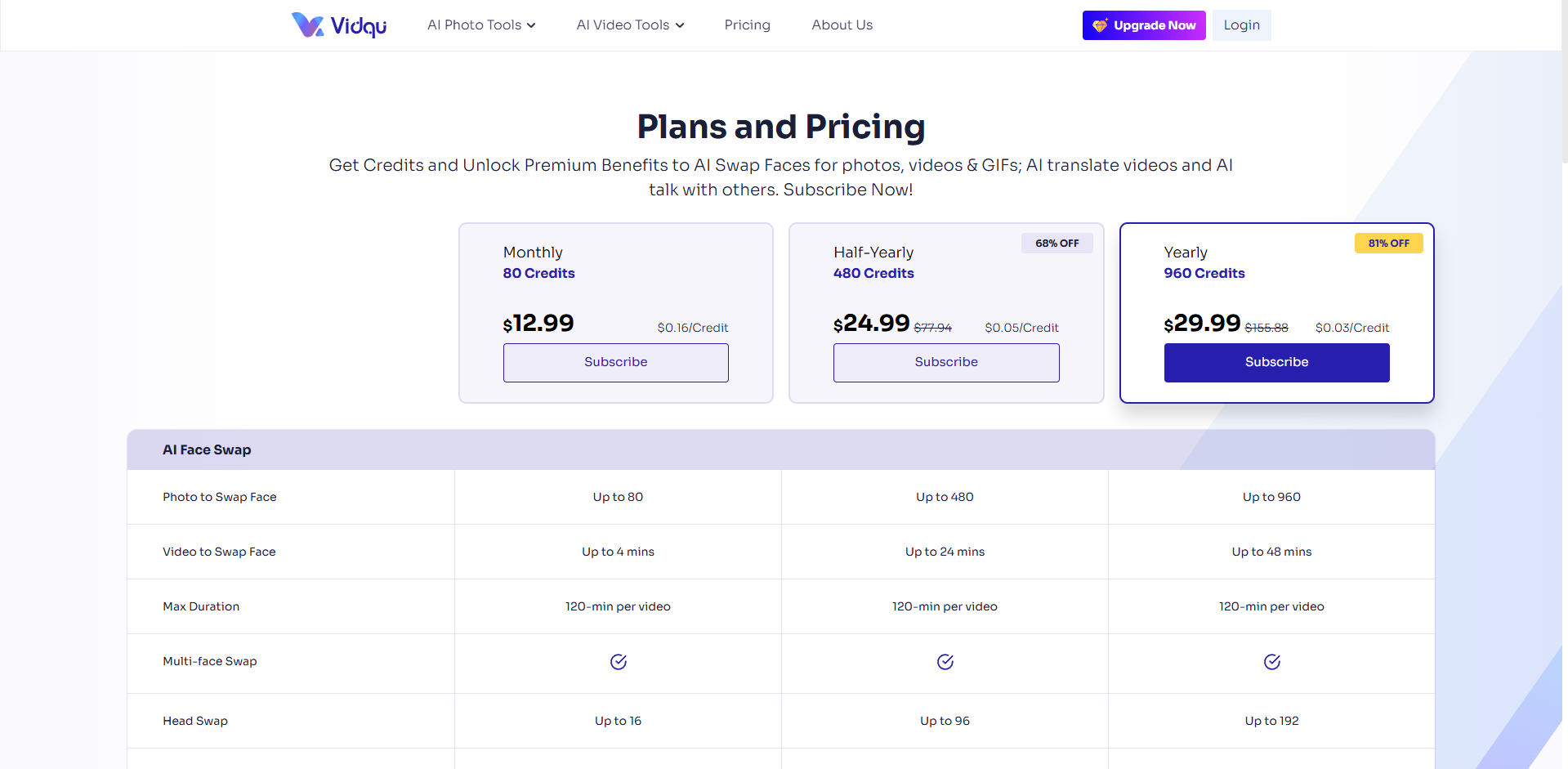Image resolution: width=1568 pixels, height=769 pixels.
Task: Click the page vertical scrollbar
Action: pyautogui.click(x=1564, y=82)
